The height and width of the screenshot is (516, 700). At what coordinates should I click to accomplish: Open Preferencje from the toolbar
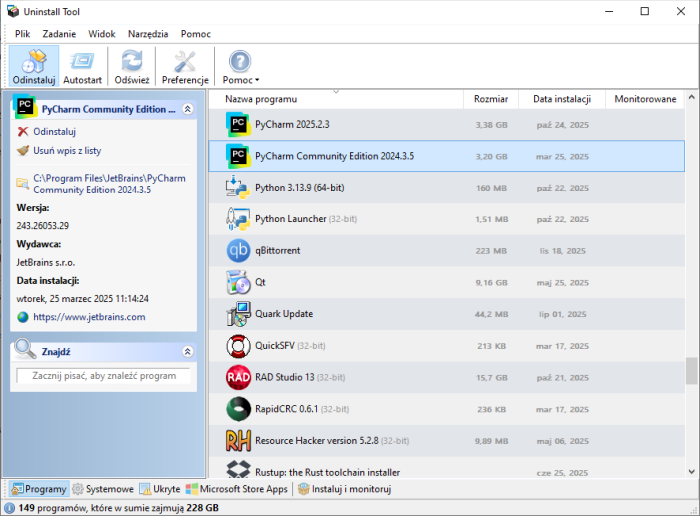tap(185, 66)
